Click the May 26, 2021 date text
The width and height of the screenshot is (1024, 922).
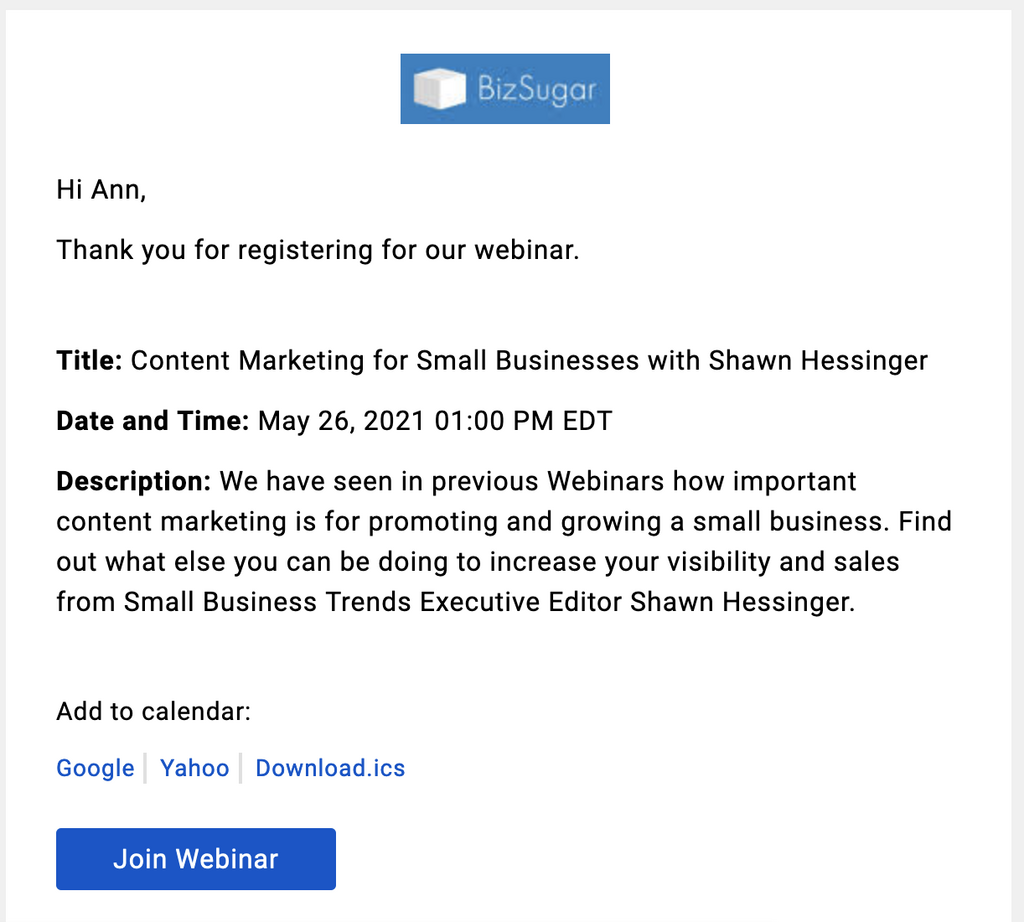tap(342, 421)
